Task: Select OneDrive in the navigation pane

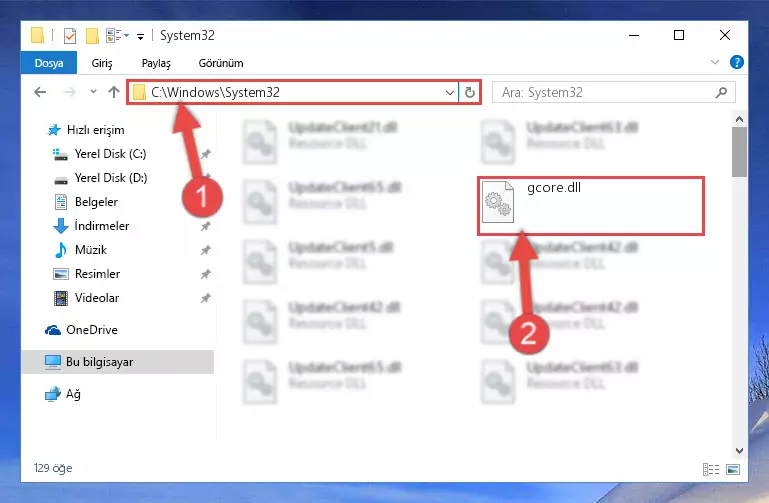Action: pos(81,330)
